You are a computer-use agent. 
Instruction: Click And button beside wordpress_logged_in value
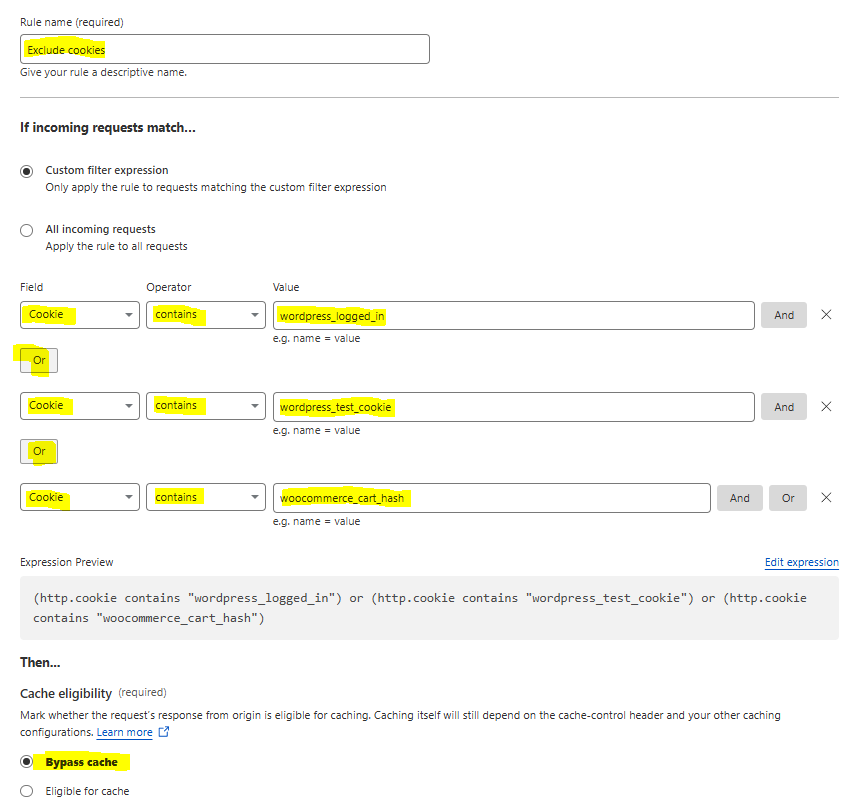784,315
